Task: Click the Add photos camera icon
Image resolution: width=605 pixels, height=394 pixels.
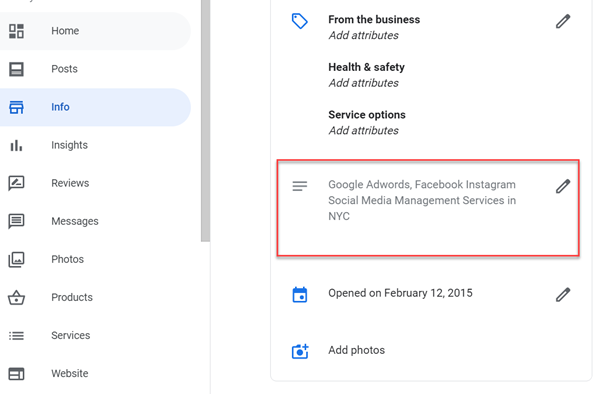Action: coord(300,351)
